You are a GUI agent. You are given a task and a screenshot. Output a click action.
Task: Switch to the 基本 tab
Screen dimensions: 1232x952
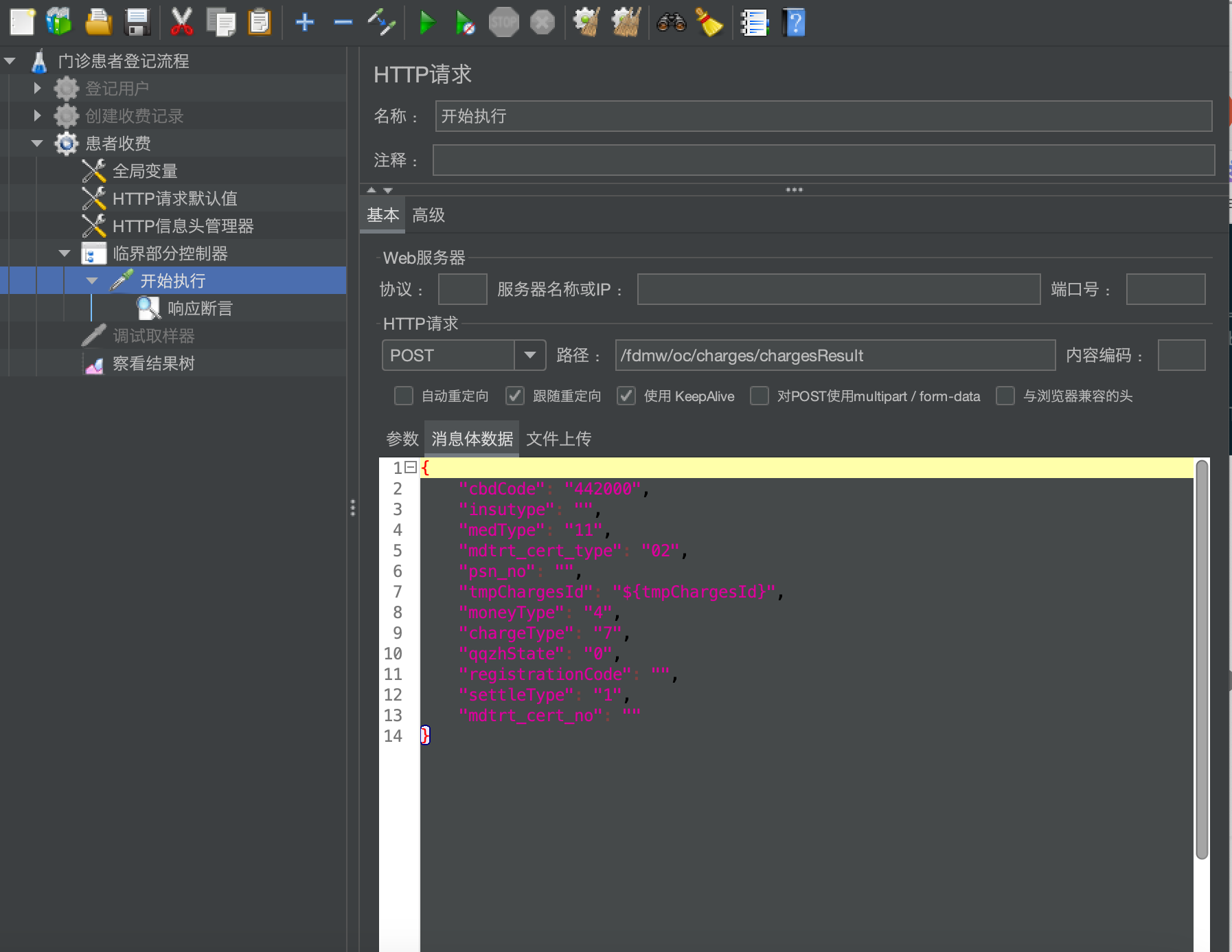tap(383, 215)
